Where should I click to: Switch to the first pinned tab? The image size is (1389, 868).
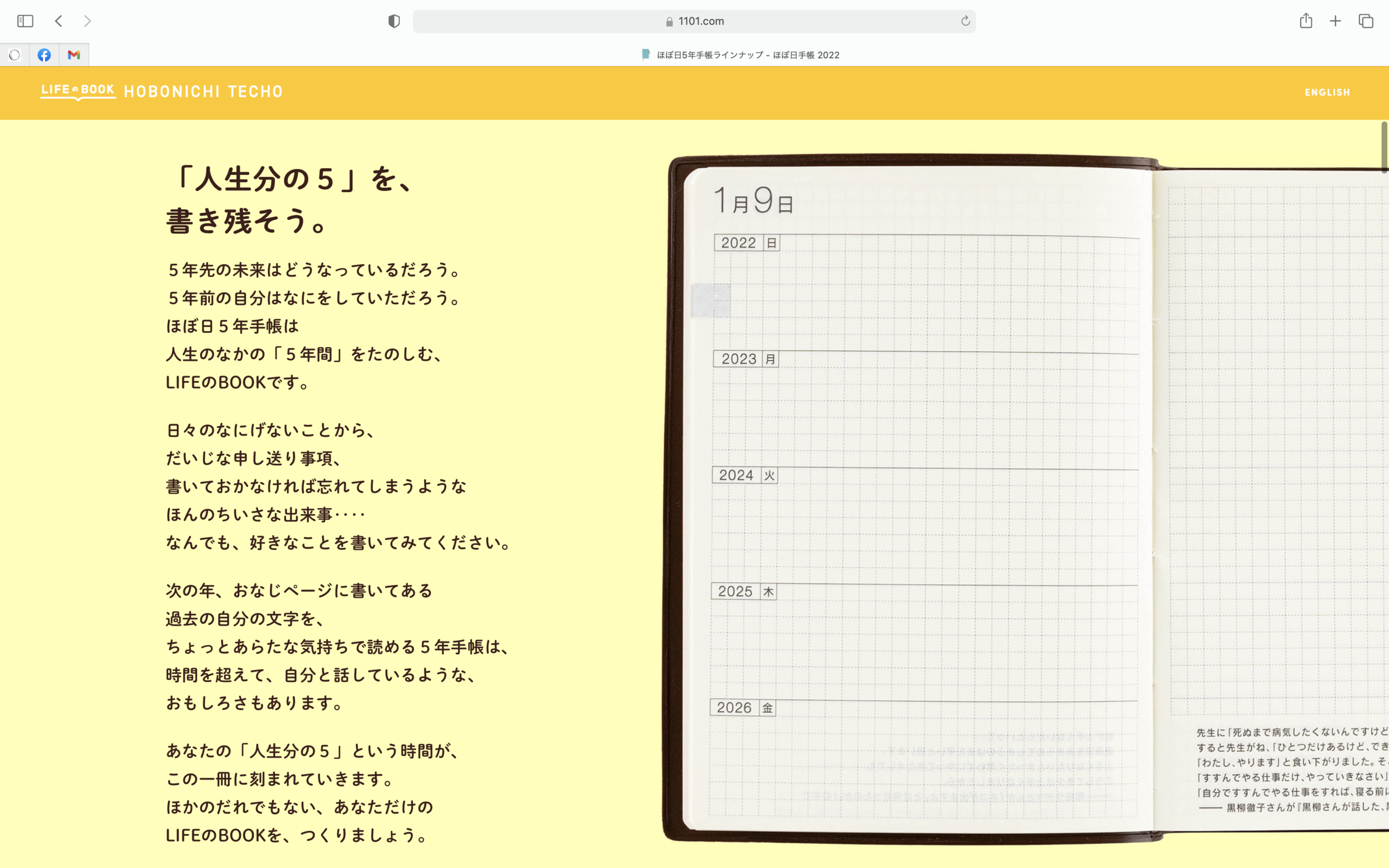coord(15,55)
